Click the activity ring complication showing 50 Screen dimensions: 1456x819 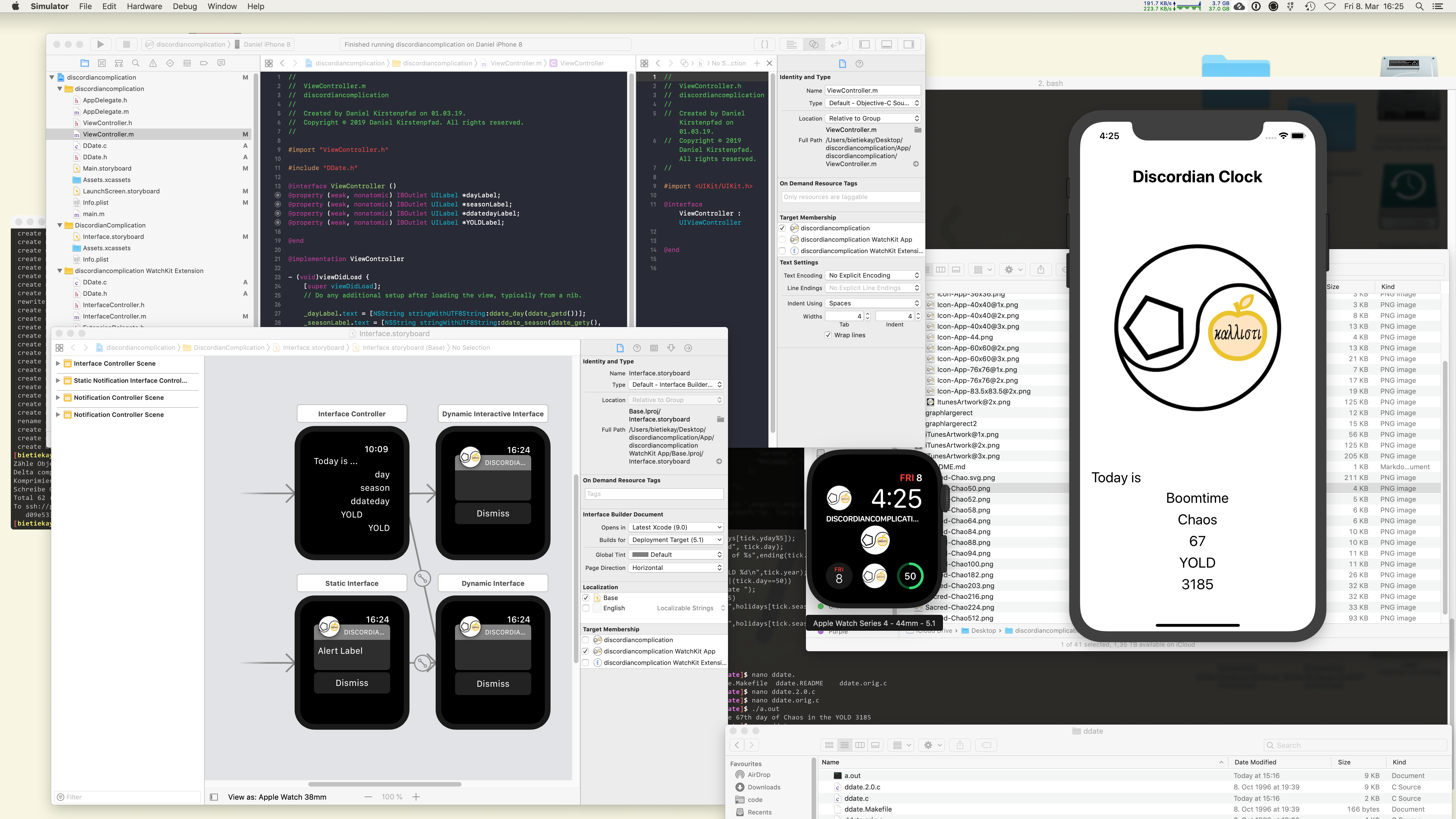click(x=910, y=576)
